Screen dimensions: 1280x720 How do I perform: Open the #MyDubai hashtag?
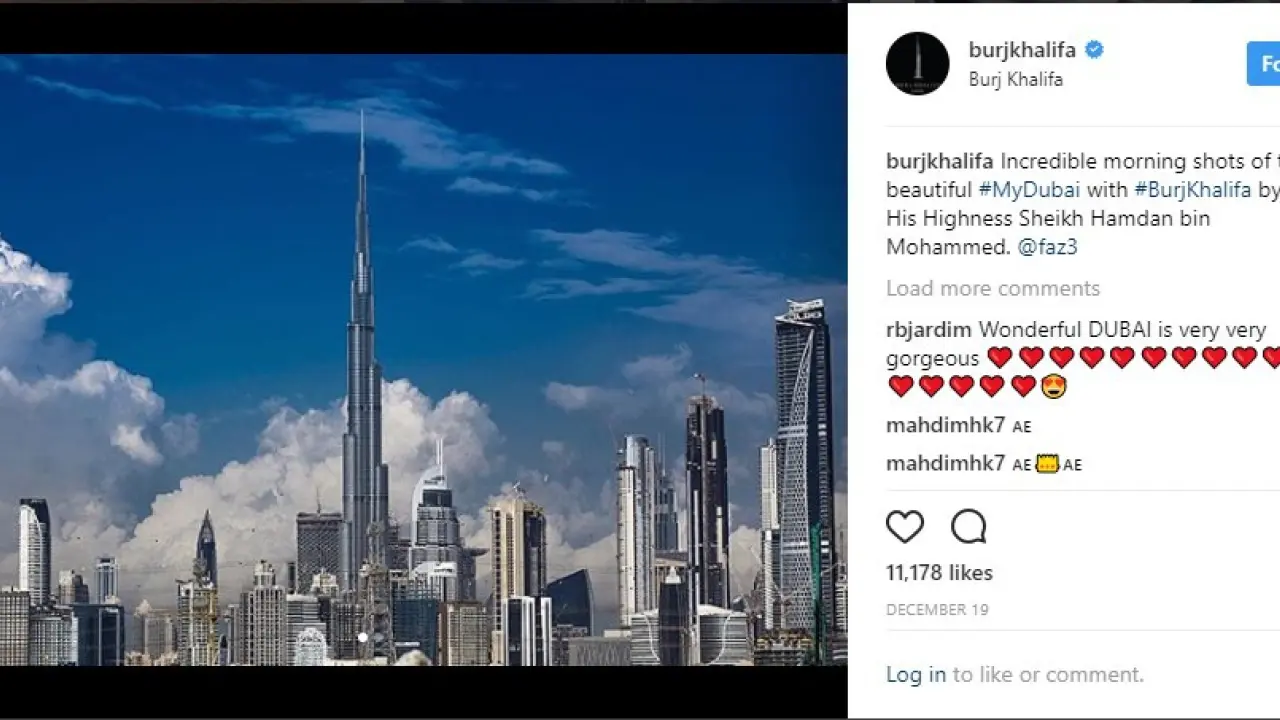click(1028, 189)
